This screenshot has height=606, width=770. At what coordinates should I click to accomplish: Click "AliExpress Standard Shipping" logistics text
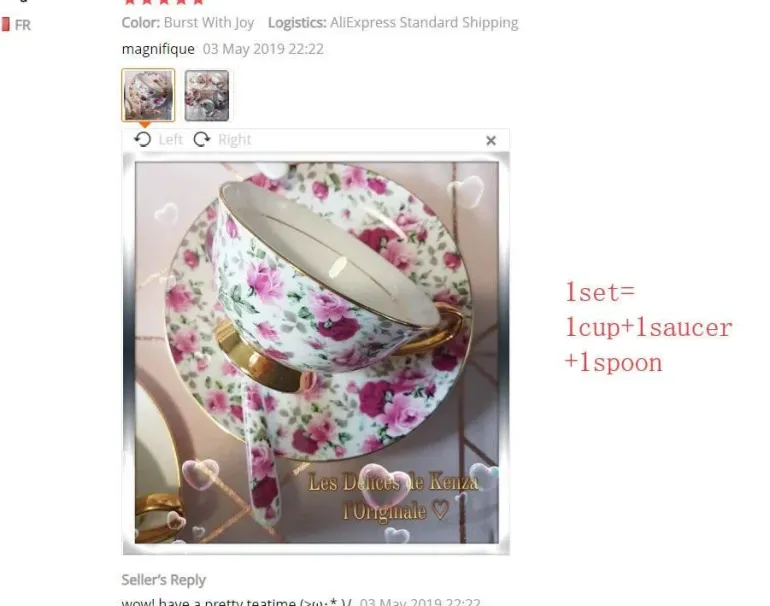coord(424,23)
